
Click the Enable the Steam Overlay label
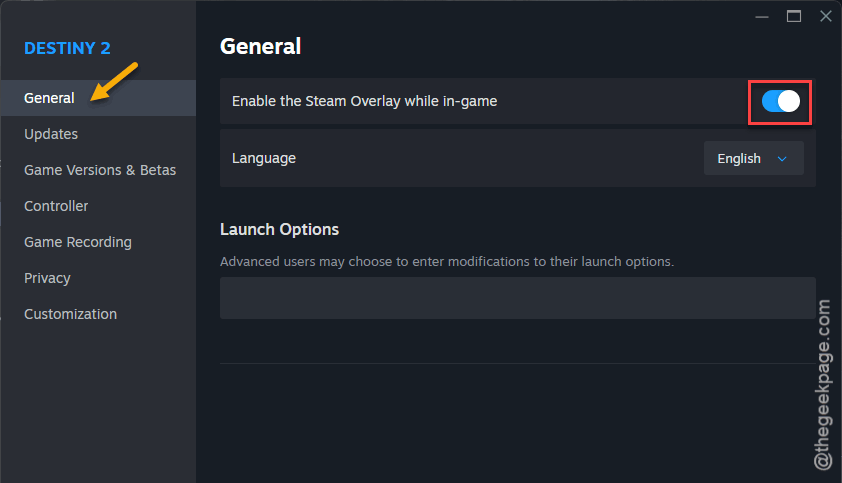click(365, 101)
